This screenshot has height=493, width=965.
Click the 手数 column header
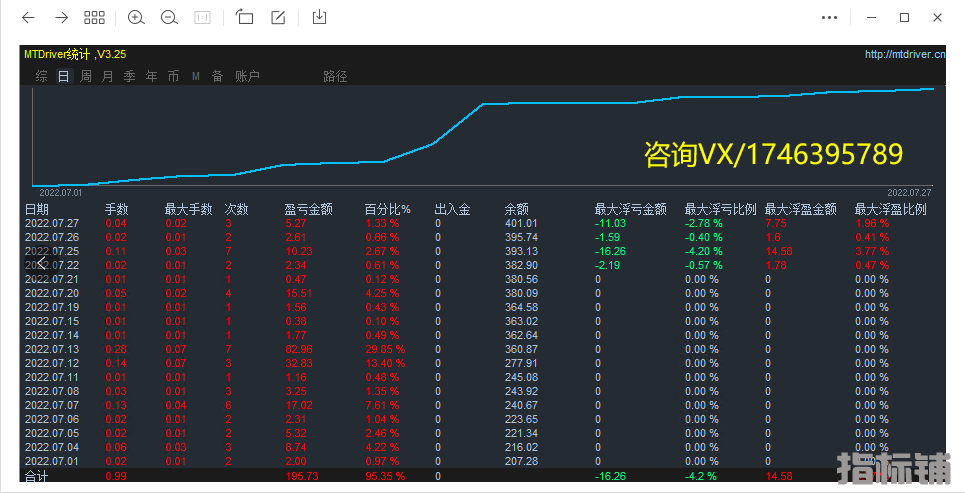tap(117, 209)
